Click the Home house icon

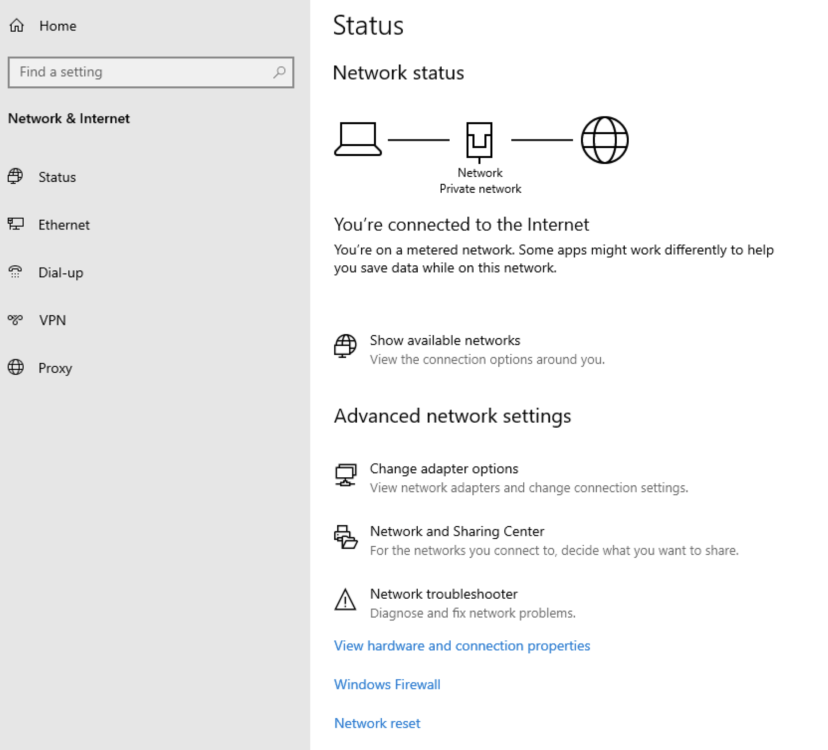click(16, 25)
